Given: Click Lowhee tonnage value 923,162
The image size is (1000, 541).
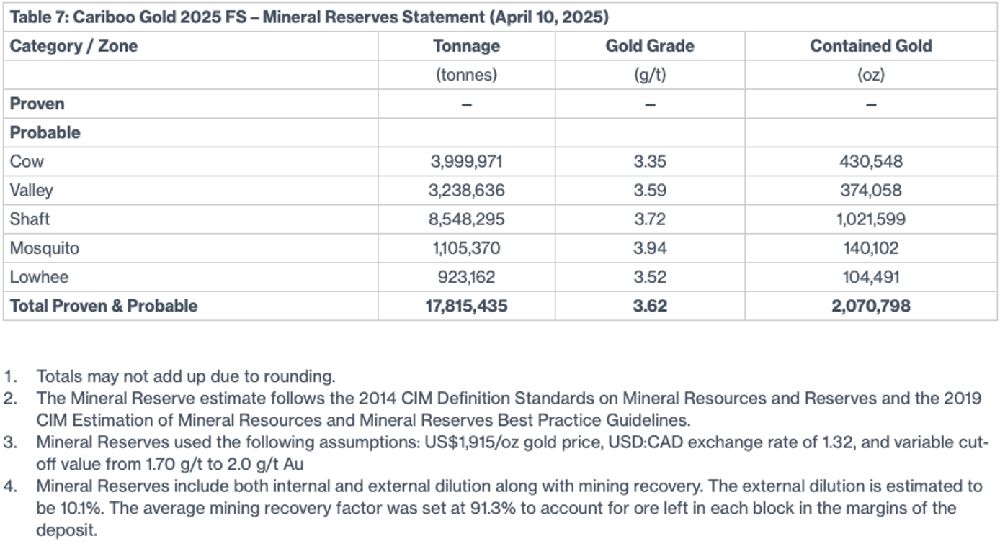Looking at the screenshot, I should (466, 277).
